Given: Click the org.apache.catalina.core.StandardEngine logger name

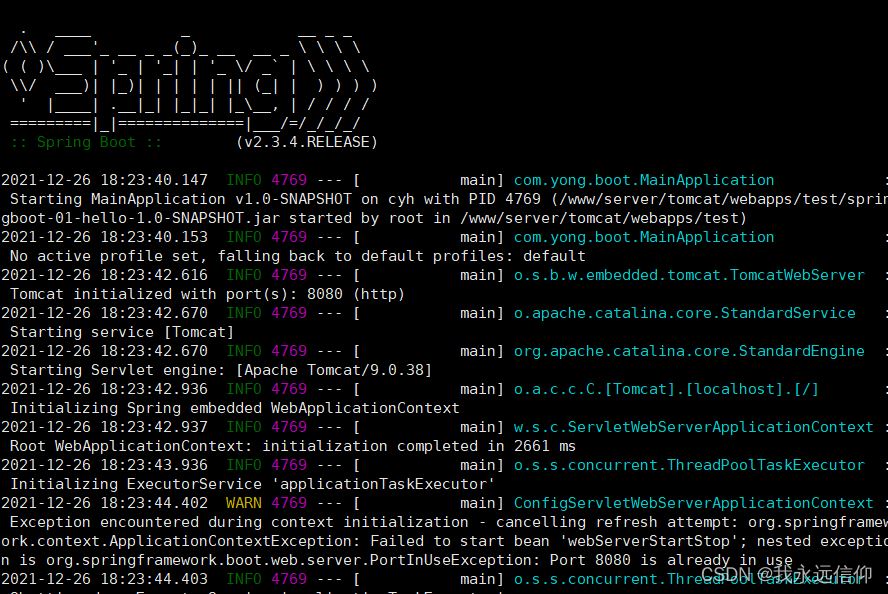Looking at the screenshot, I should click(689, 351).
